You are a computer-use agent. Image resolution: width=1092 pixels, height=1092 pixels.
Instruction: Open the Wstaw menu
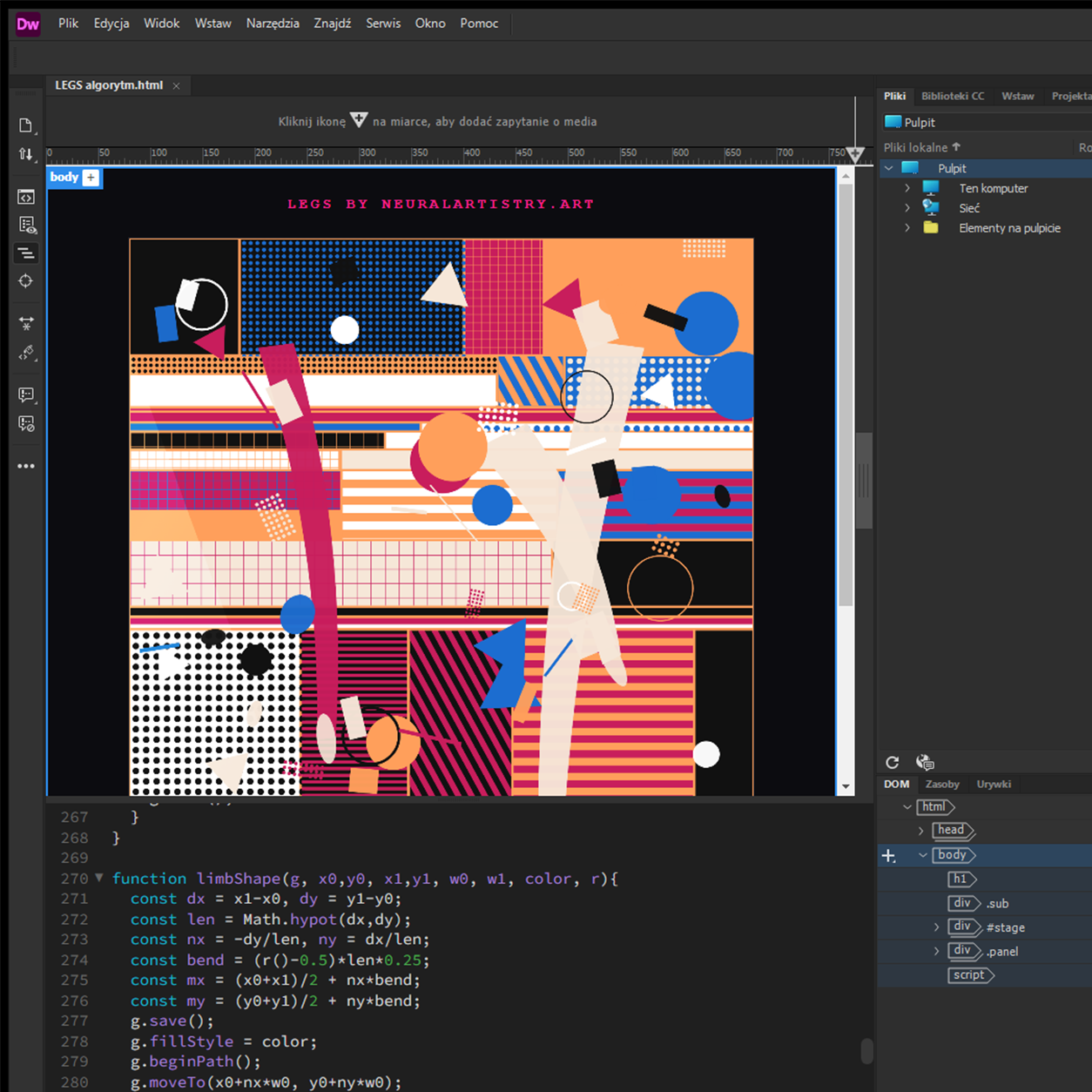(213, 24)
